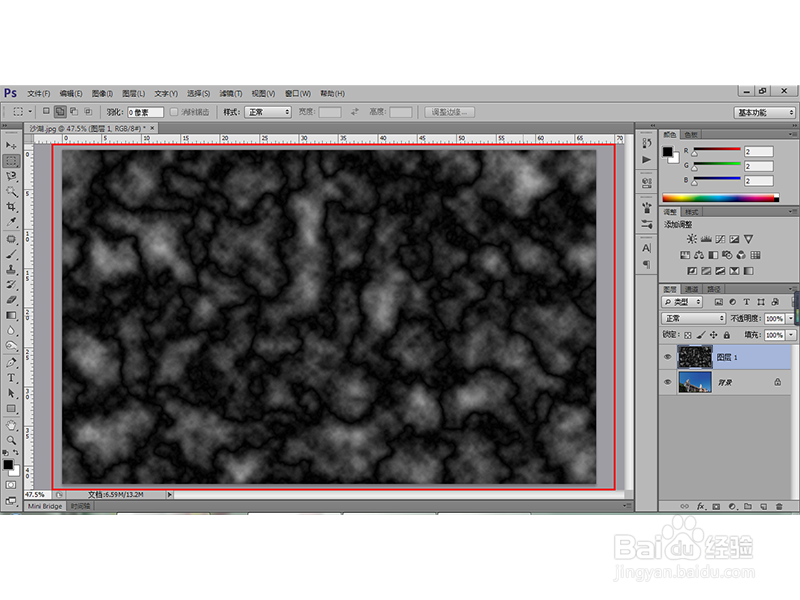Click the foreground color swatch in Color panel

pyautogui.click(x=667, y=152)
